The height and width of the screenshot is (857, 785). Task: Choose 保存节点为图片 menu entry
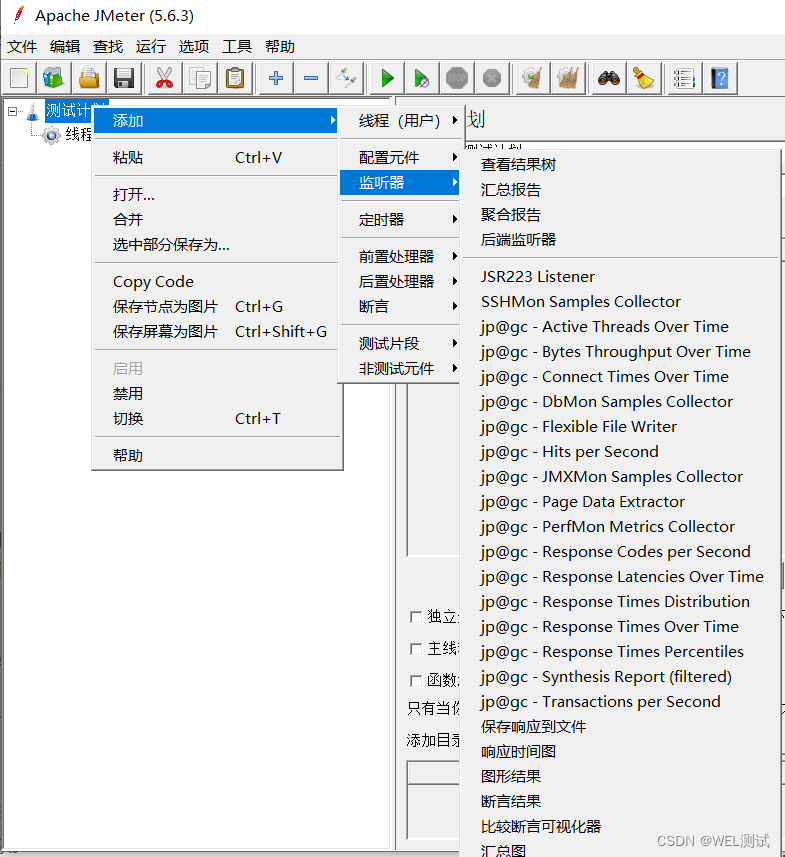[x=215, y=307]
